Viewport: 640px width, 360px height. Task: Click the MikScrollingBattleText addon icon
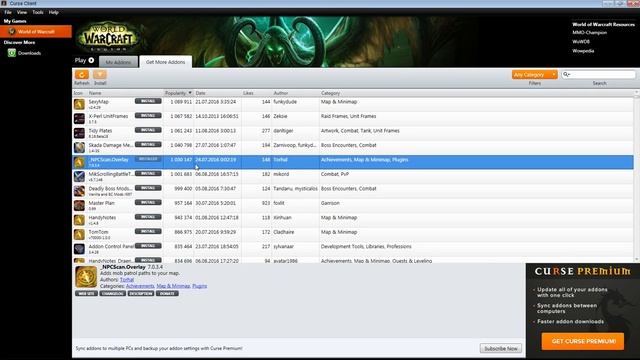point(79,176)
